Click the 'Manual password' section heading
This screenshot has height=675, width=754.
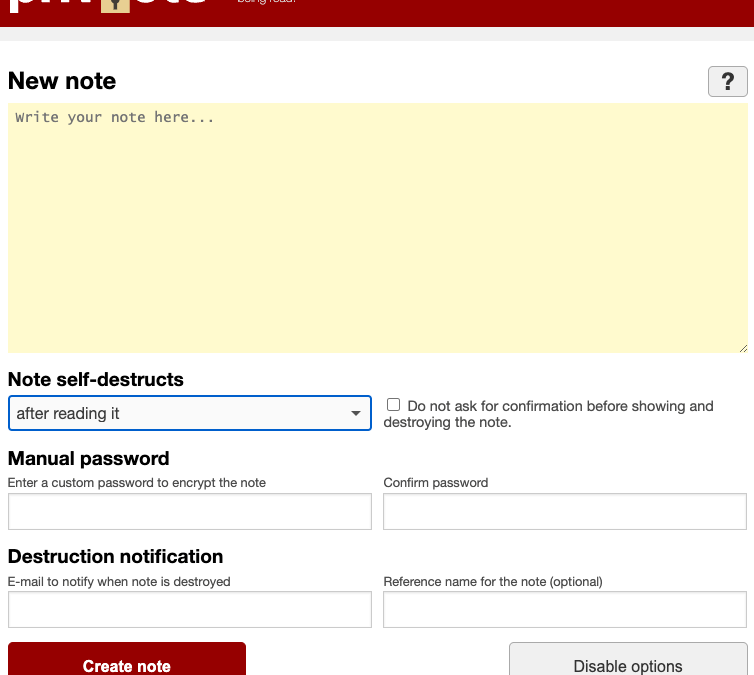click(x=89, y=459)
